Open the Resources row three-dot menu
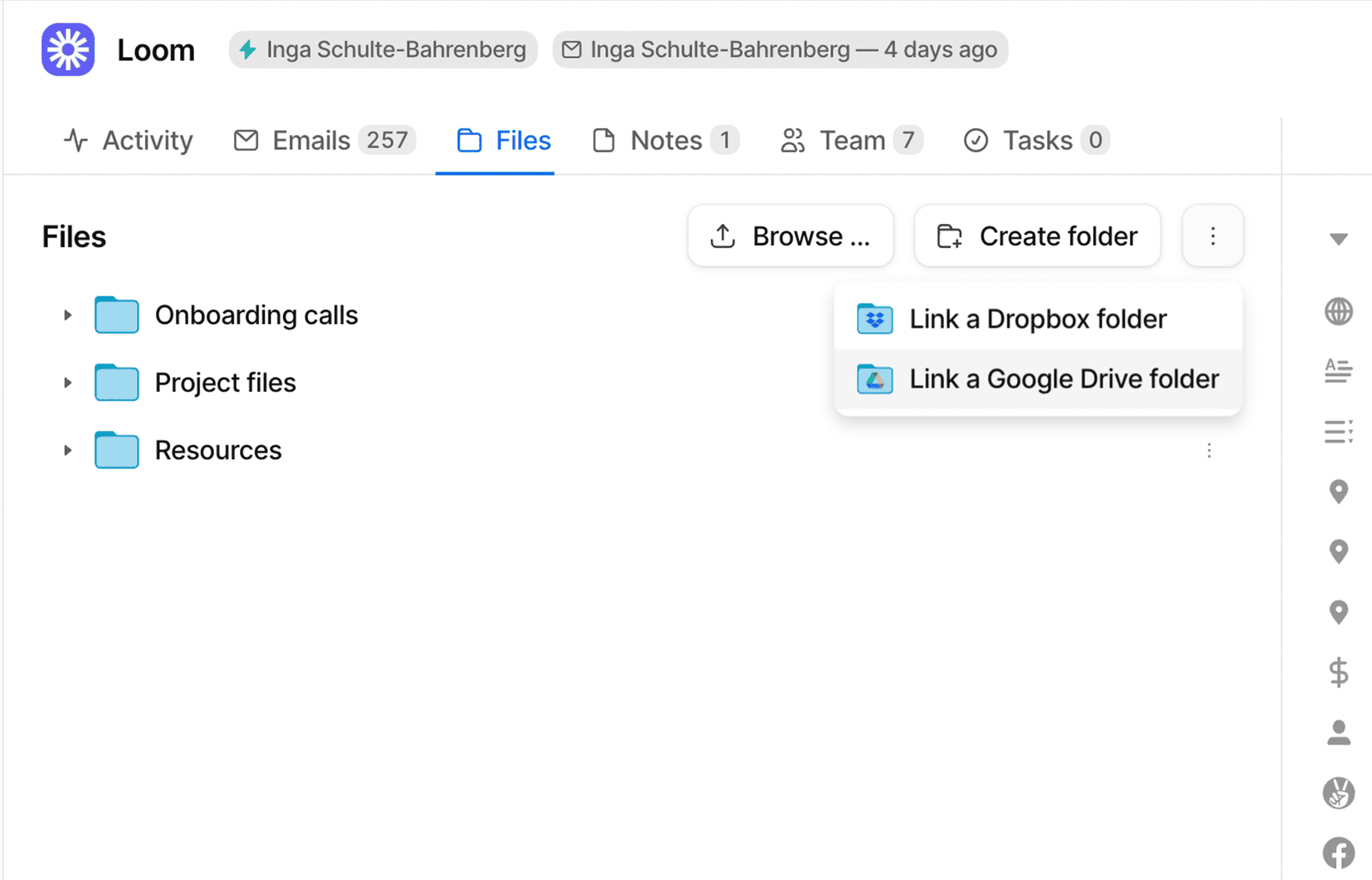 pyautogui.click(x=1209, y=451)
